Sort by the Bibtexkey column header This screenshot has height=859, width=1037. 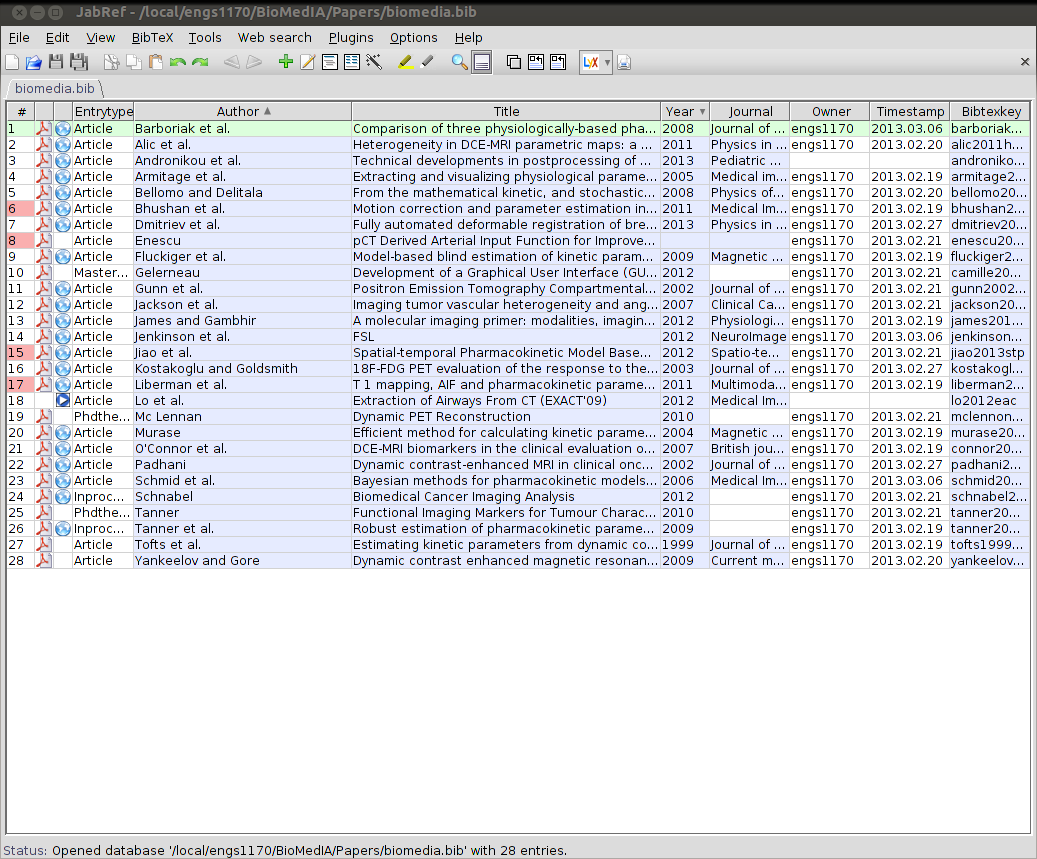coord(990,111)
